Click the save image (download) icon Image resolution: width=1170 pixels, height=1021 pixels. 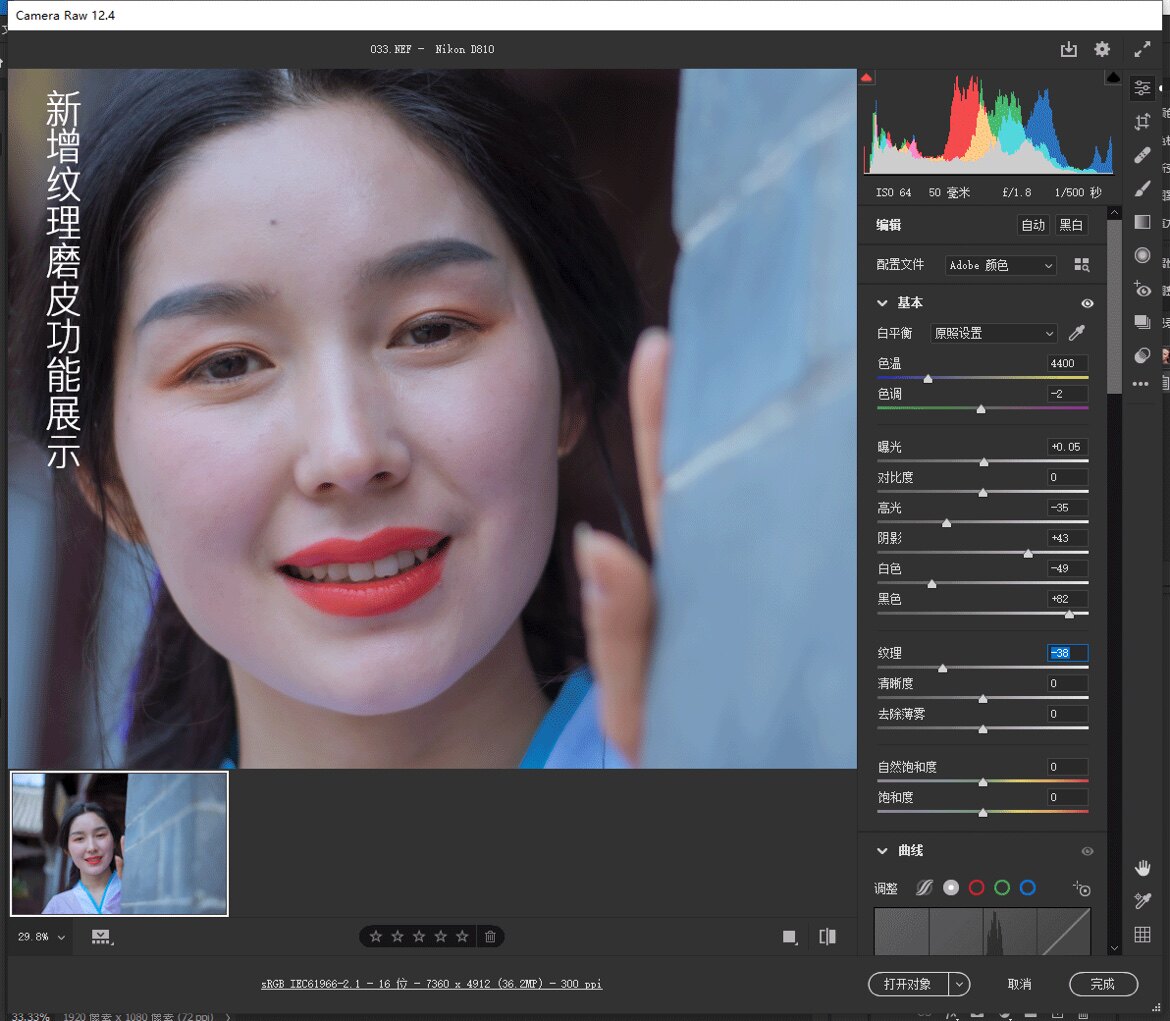1069,49
